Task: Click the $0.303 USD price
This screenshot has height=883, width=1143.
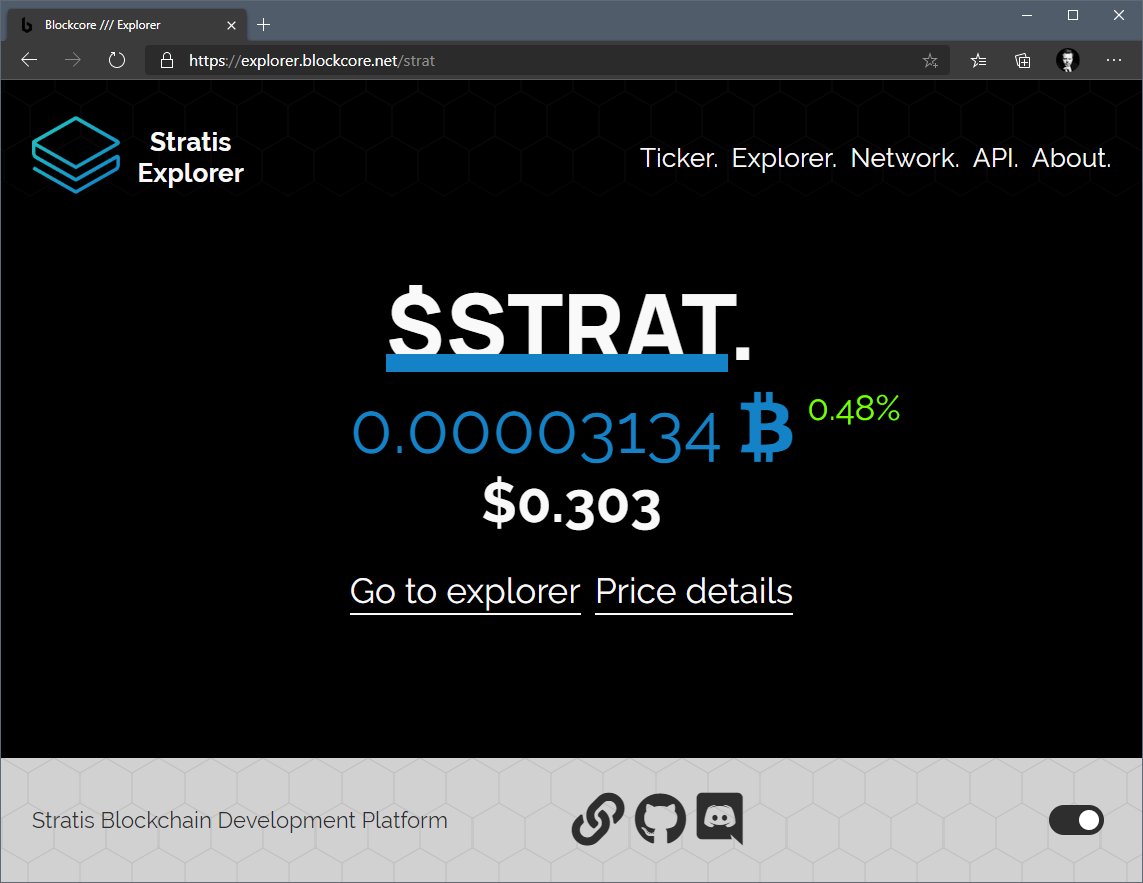Action: [572, 505]
